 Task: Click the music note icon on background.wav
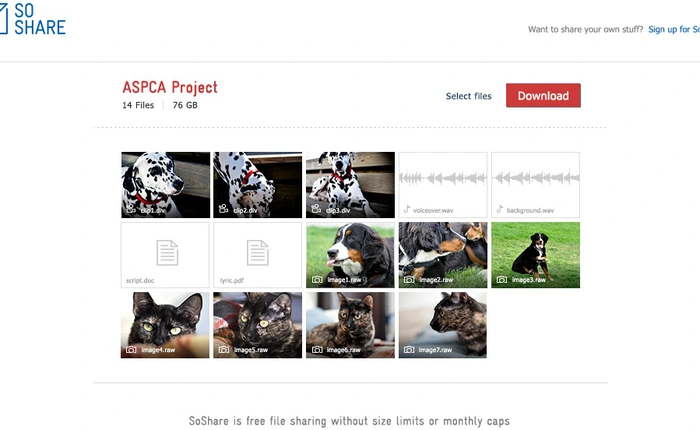pos(500,209)
